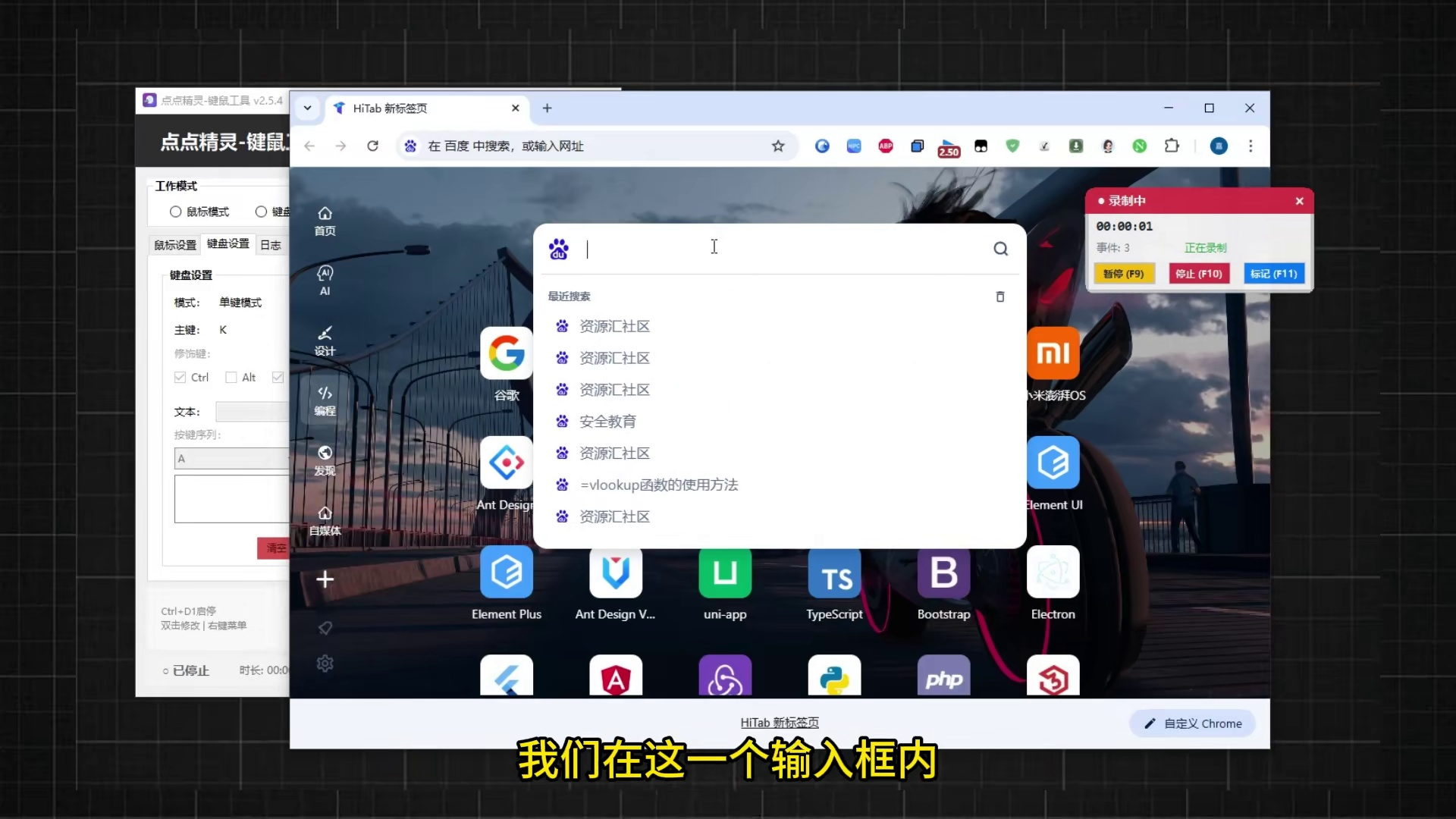Expand the Chrome tab search dropdown
This screenshot has width=1456, height=819.
coord(307,108)
